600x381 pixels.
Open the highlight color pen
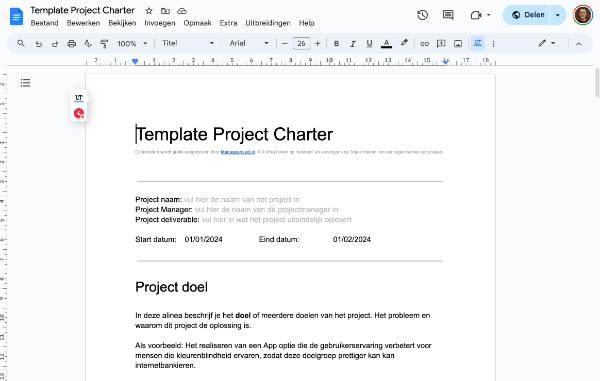click(x=404, y=43)
